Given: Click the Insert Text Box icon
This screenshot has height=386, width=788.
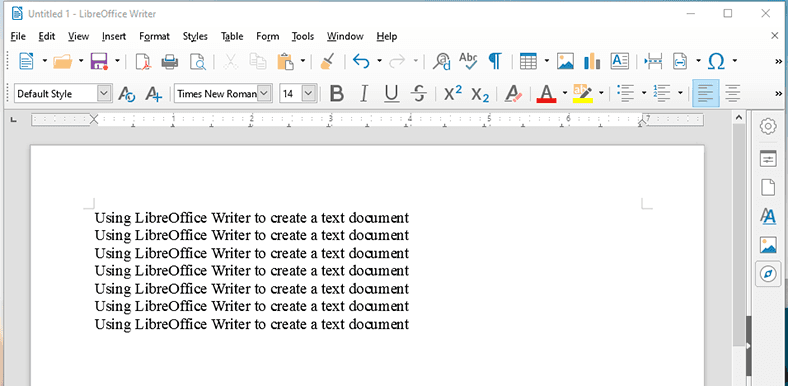Looking at the screenshot, I should (620, 61).
